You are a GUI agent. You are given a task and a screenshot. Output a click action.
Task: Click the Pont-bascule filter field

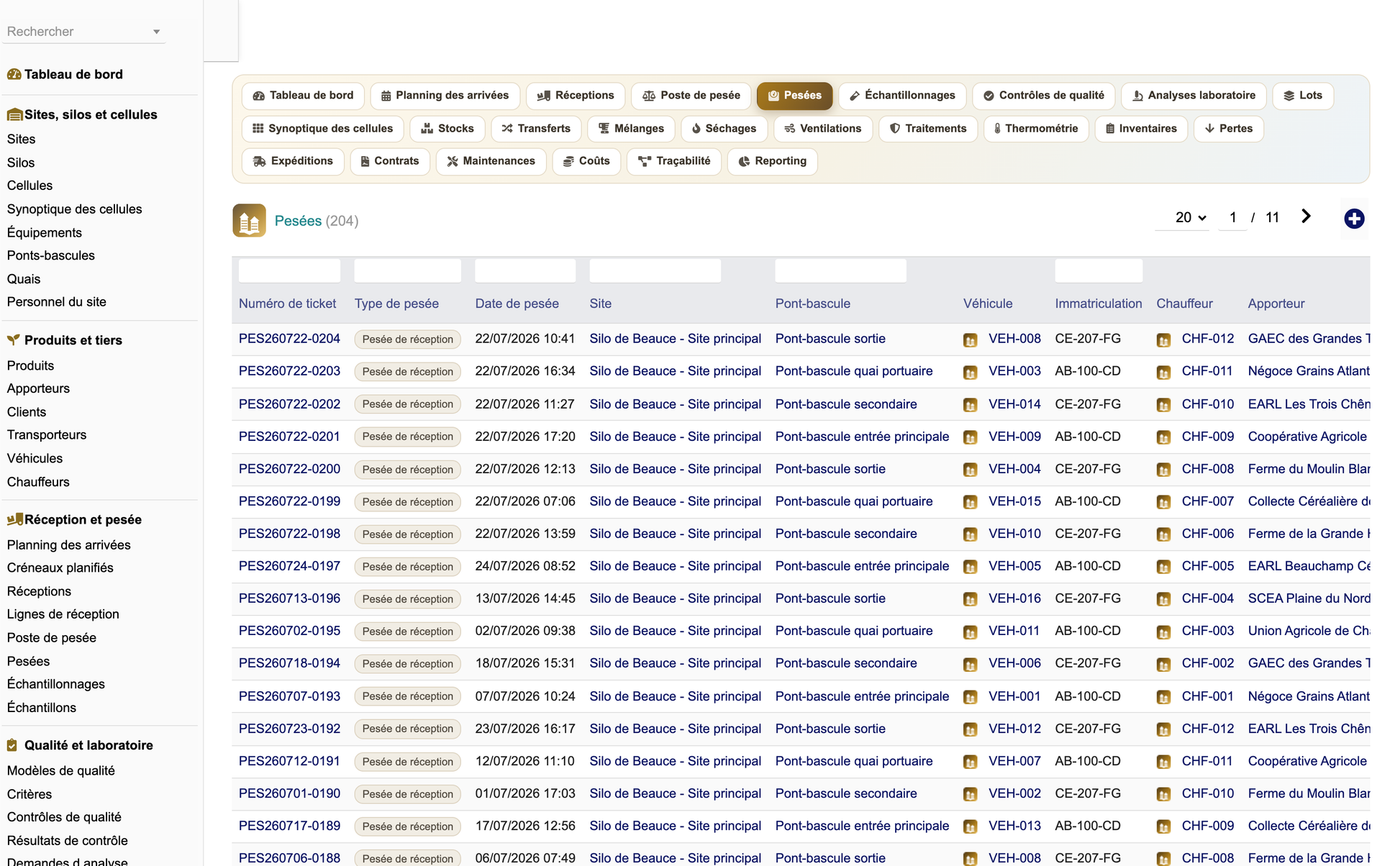pos(840,270)
